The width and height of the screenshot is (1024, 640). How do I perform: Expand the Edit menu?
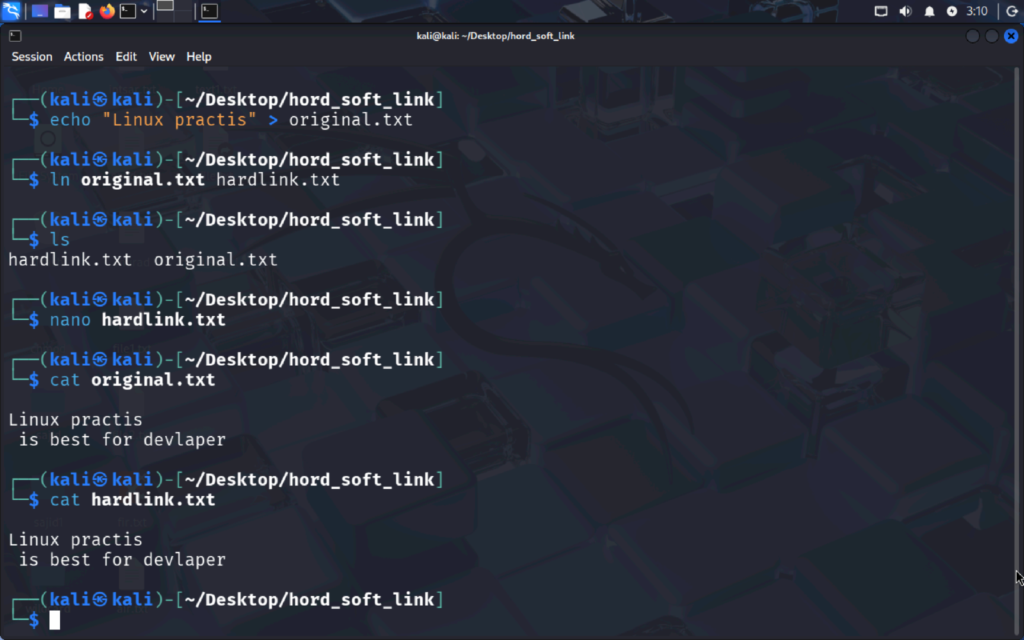pyautogui.click(x=126, y=57)
